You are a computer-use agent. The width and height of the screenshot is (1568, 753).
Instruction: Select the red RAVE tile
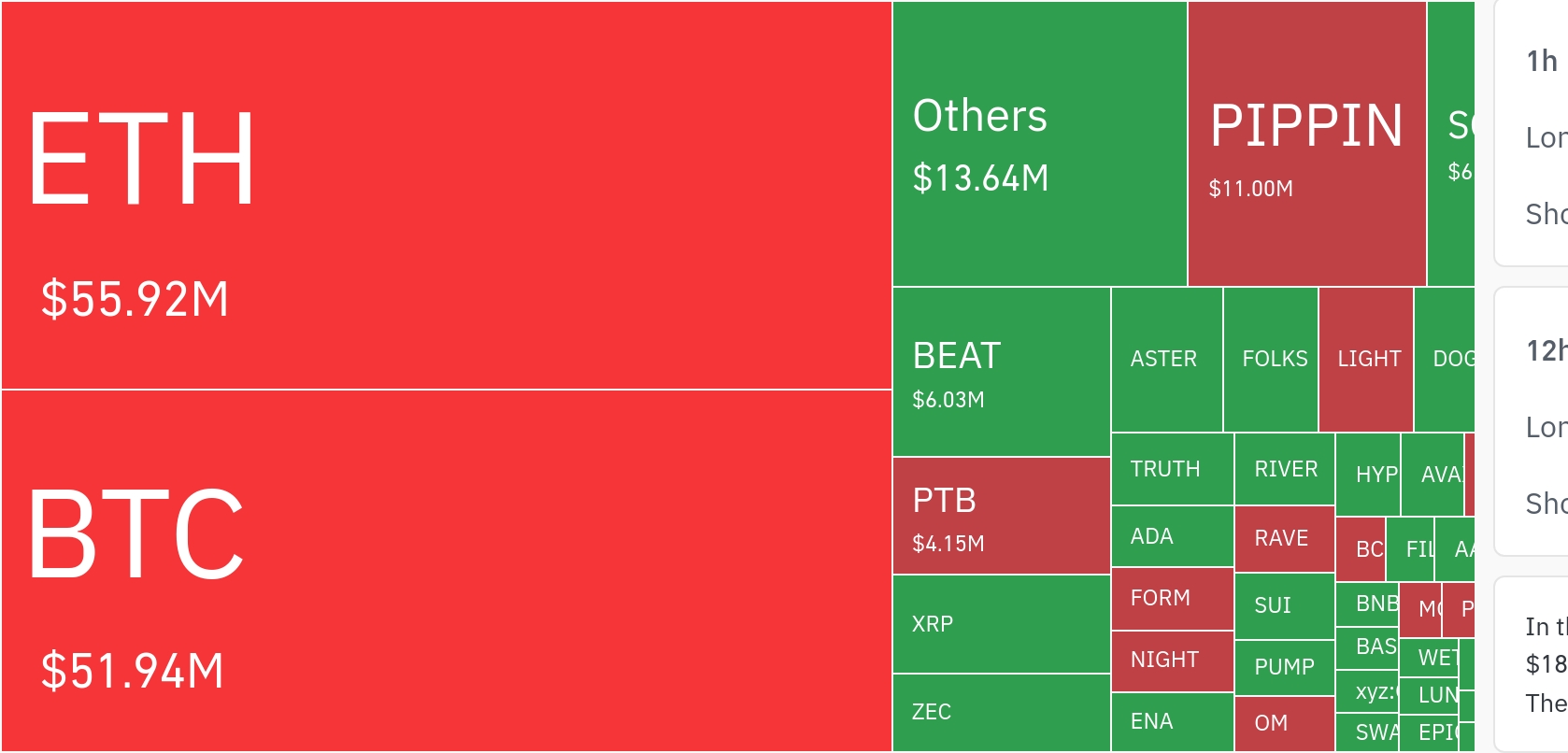pyautogui.click(x=1284, y=539)
